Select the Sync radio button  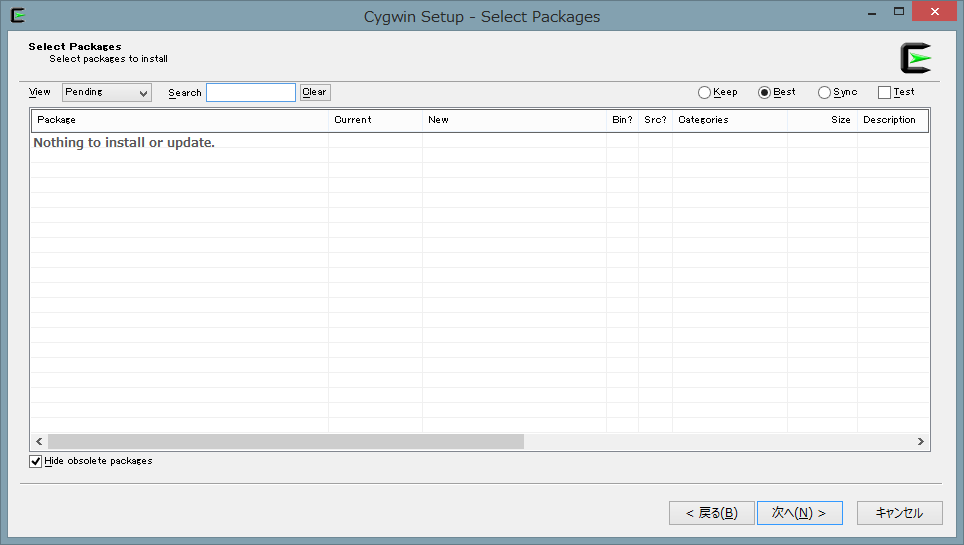tap(825, 92)
